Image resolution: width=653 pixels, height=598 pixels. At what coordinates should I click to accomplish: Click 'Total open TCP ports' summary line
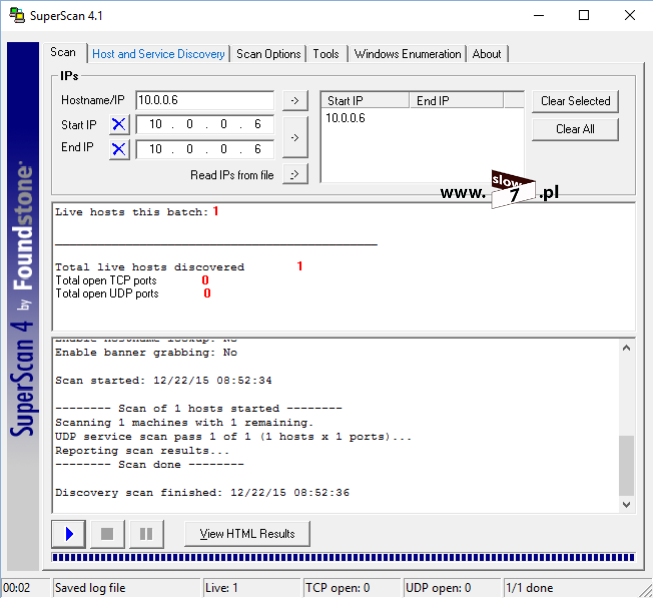(132, 281)
